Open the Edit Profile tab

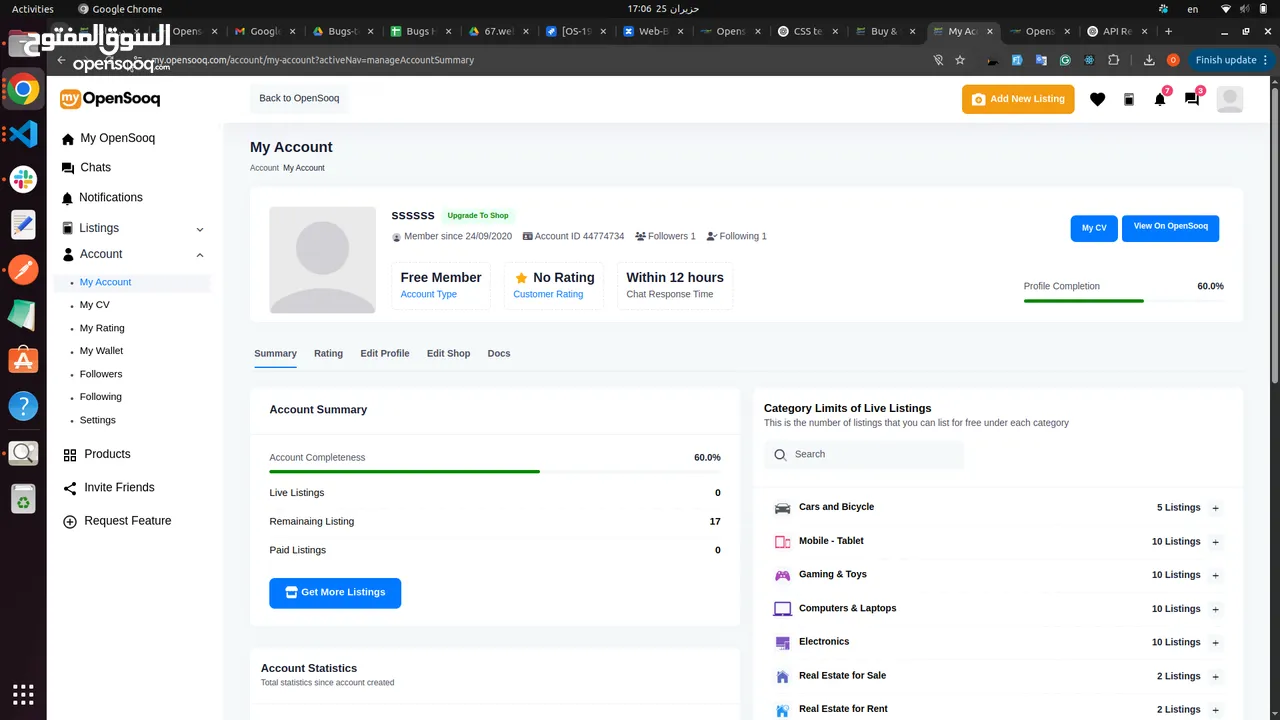[x=385, y=353]
